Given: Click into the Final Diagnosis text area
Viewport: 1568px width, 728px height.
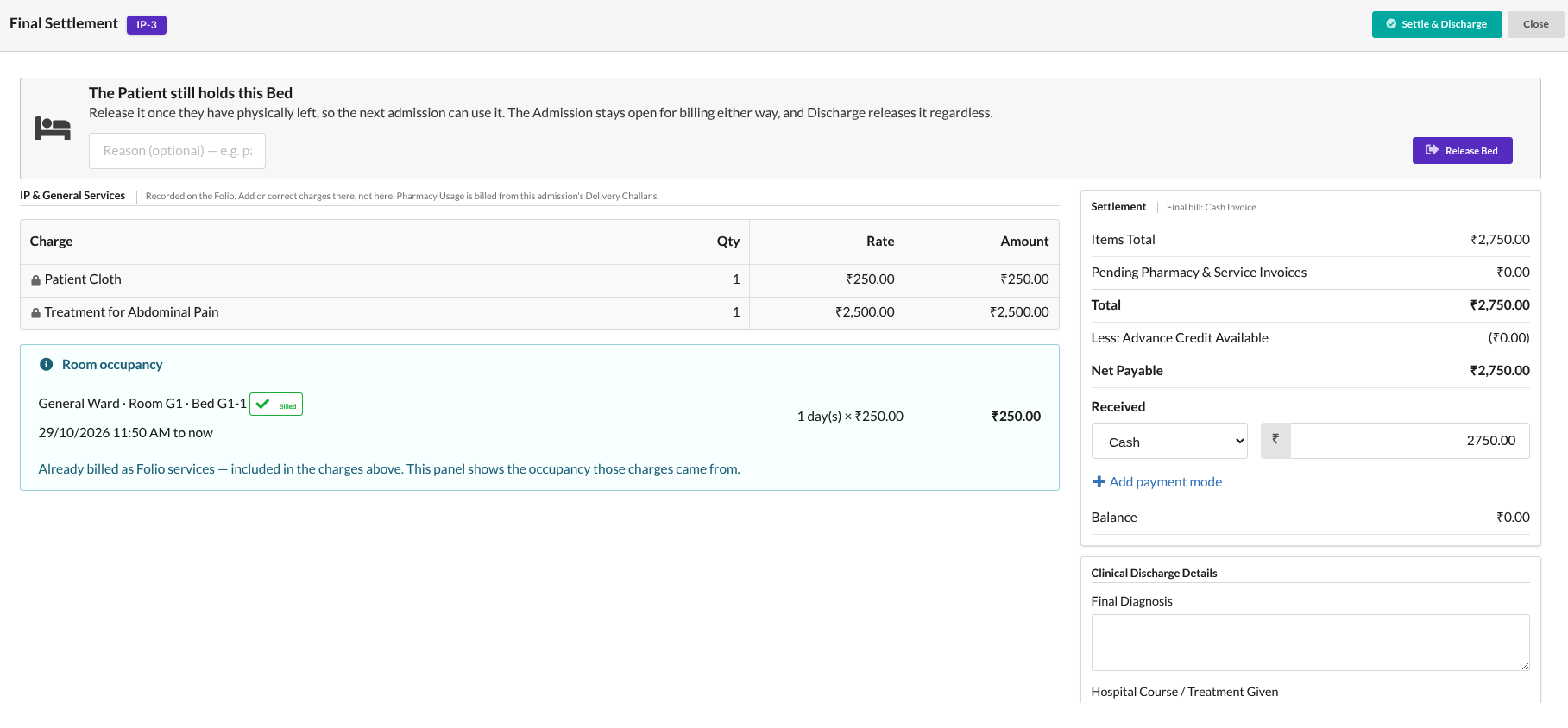Looking at the screenshot, I should click(x=1310, y=643).
